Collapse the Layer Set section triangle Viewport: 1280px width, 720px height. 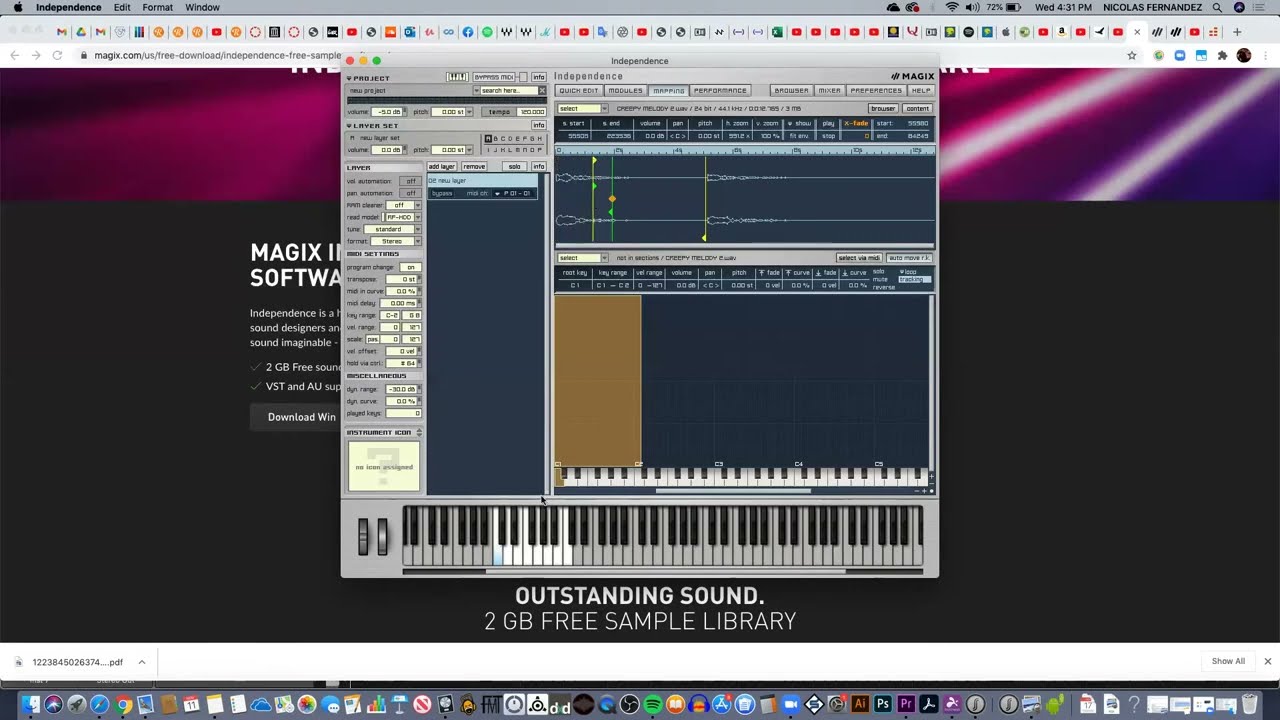pos(349,126)
